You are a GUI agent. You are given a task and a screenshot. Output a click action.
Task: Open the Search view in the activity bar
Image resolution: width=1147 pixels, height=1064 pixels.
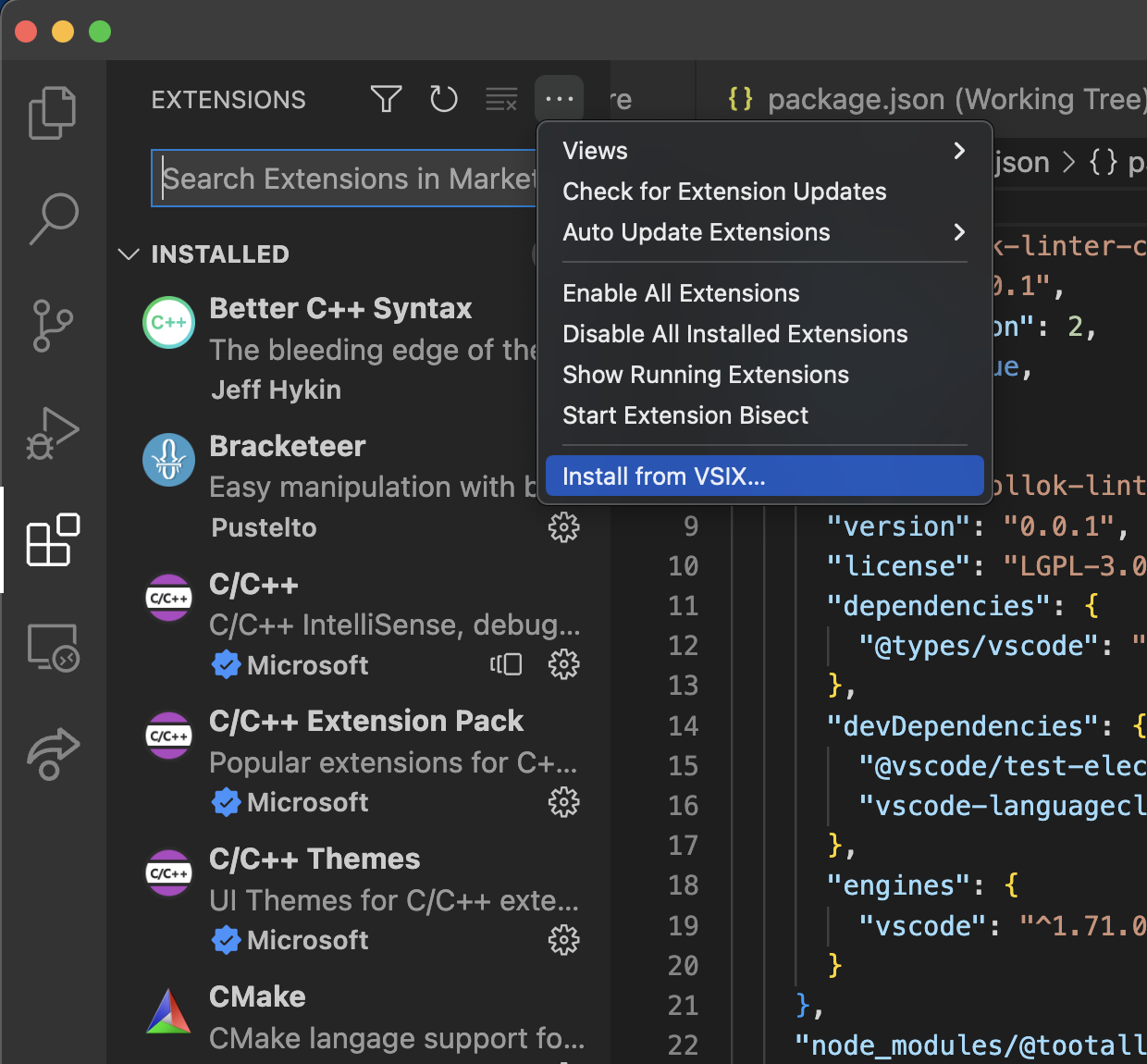pos(53,218)
